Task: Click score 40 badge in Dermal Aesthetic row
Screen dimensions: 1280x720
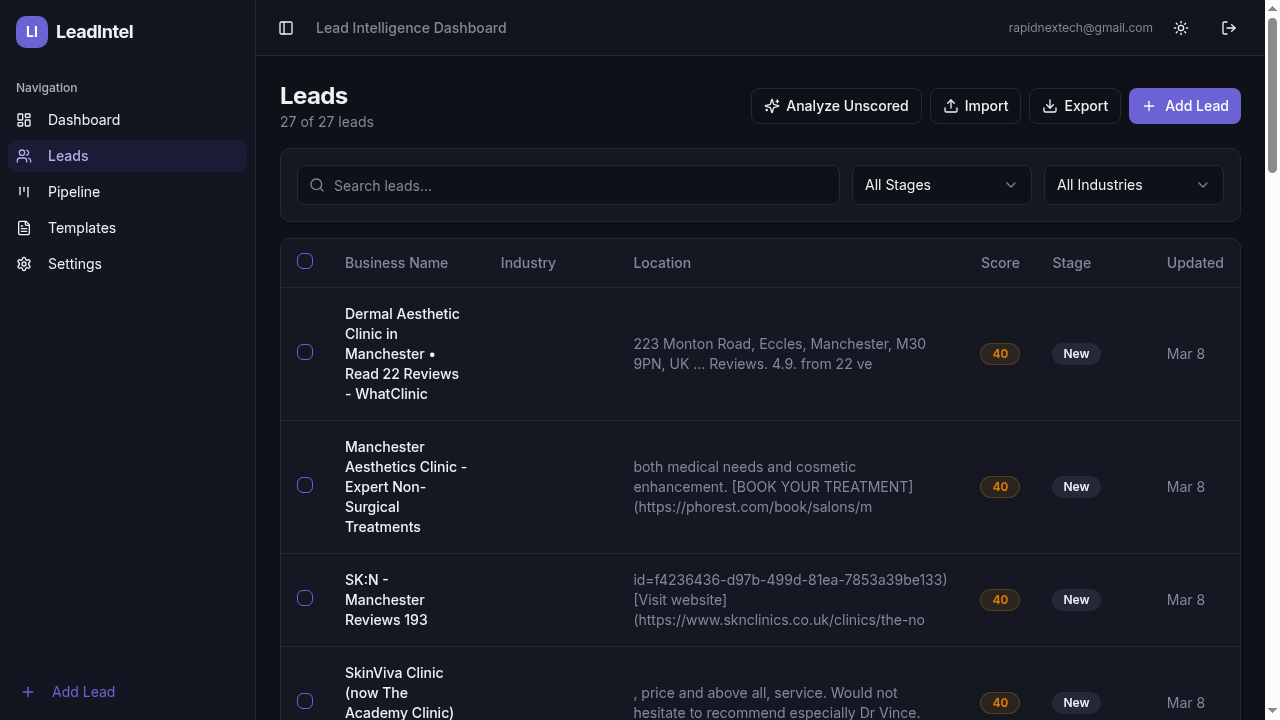Action: (x=1000, y=354)
